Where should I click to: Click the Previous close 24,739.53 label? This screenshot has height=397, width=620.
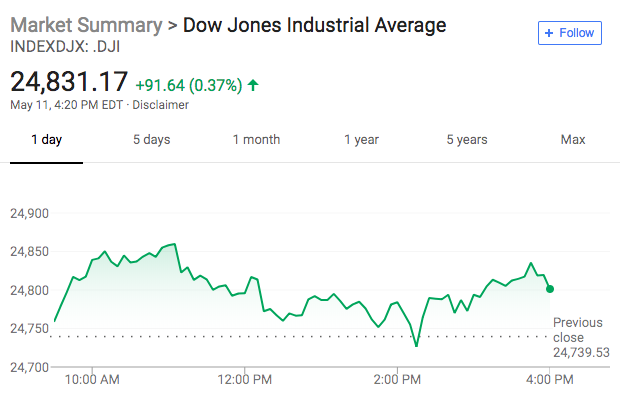(581, 337)
